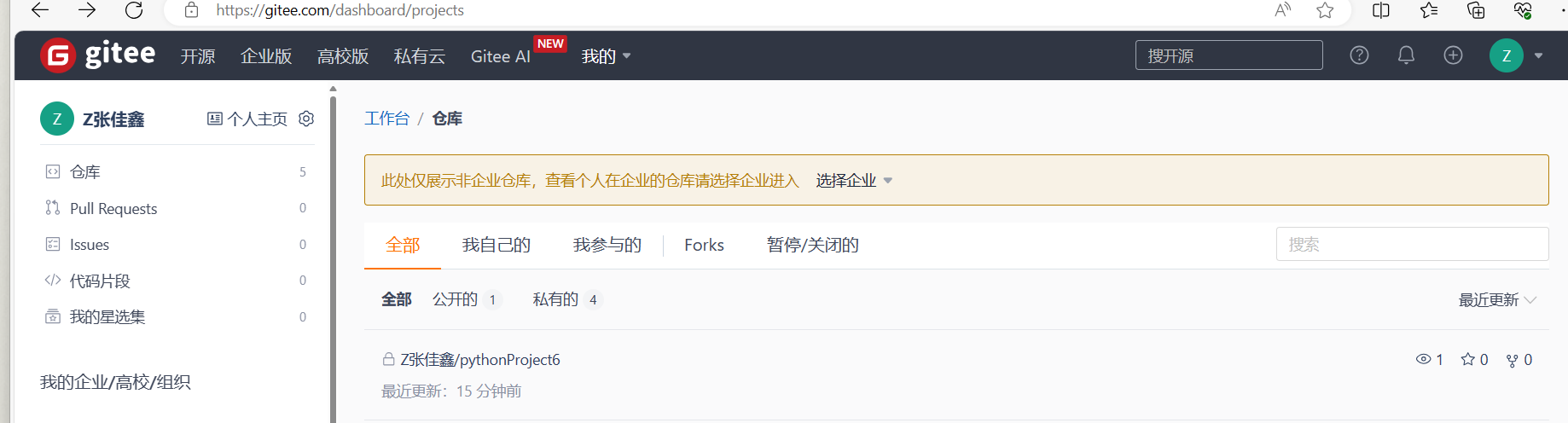
Task: Open the help question mark icon
Action: pyautogui.click(x=1359, y=55)
